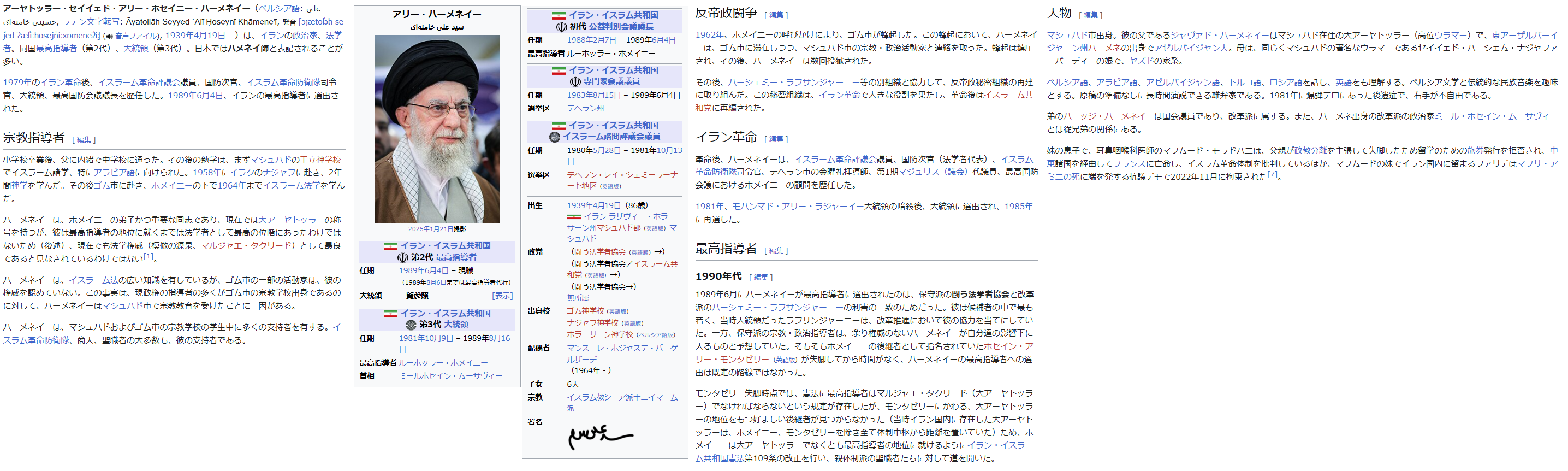
Task: Click the round seal beside イスラーム諮問評議会議員
Action: click(555, 137)
